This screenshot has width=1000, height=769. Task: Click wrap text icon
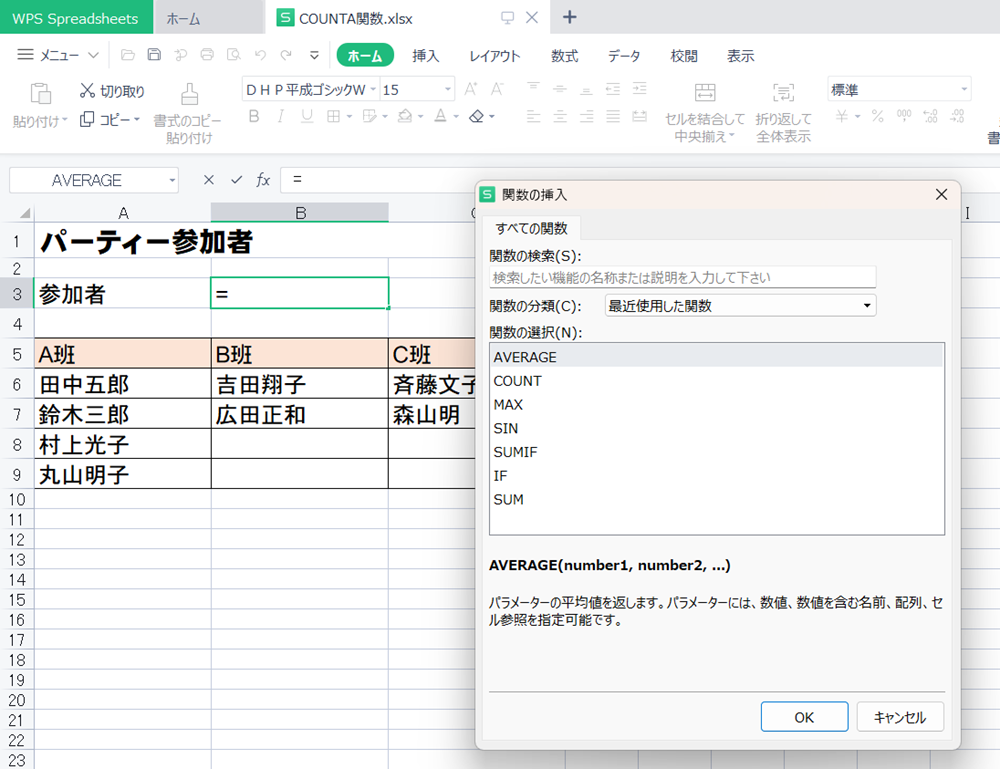(x=783, y=92)
